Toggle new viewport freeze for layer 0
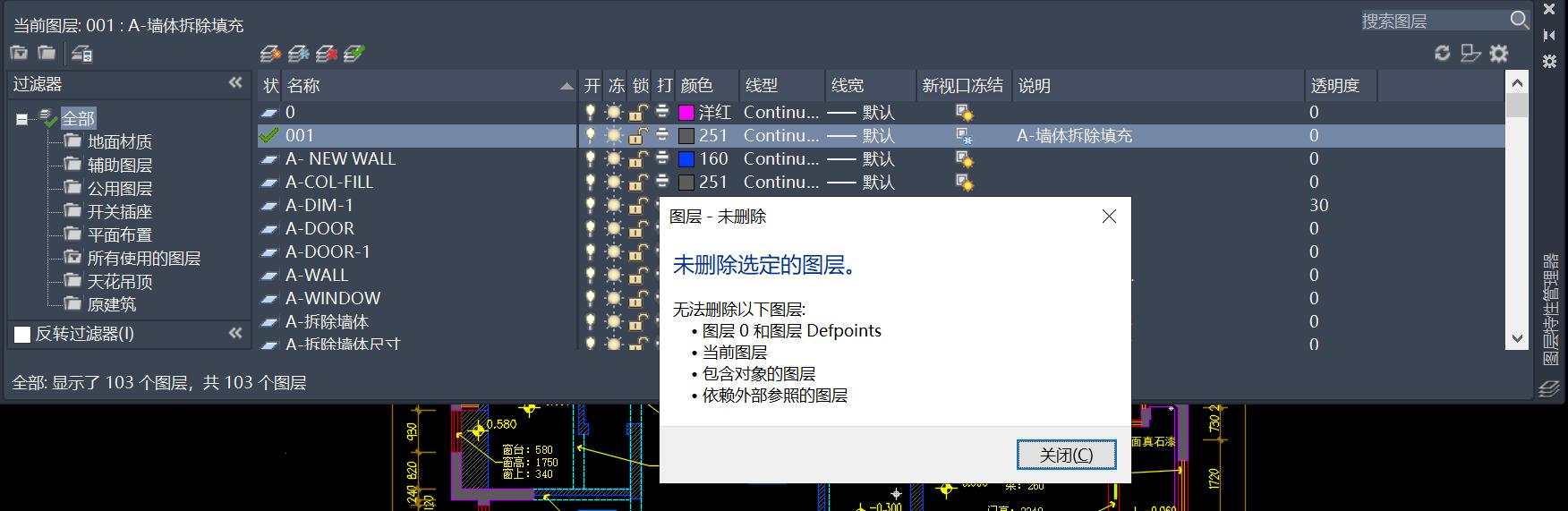 [x=964, y=113]
